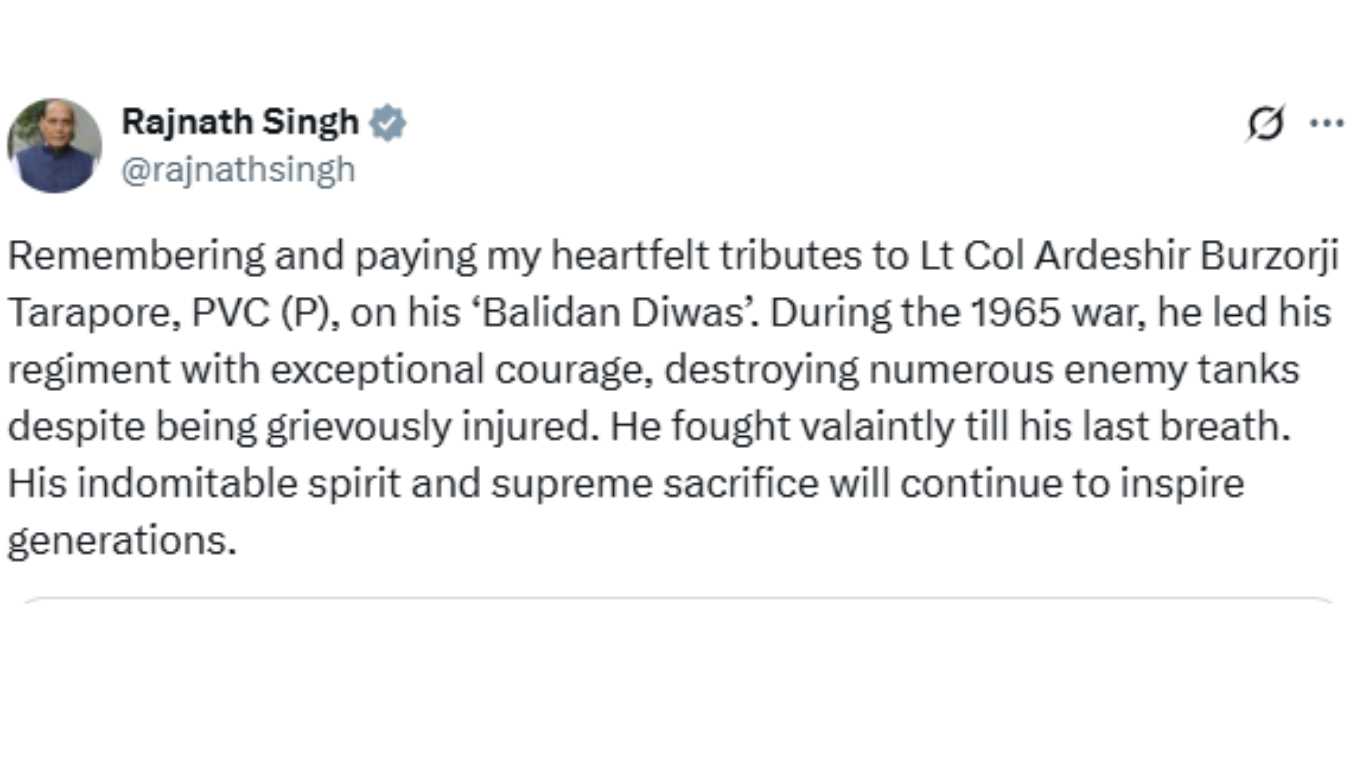Click the embedded card border below the post

[x=678, y=600]
